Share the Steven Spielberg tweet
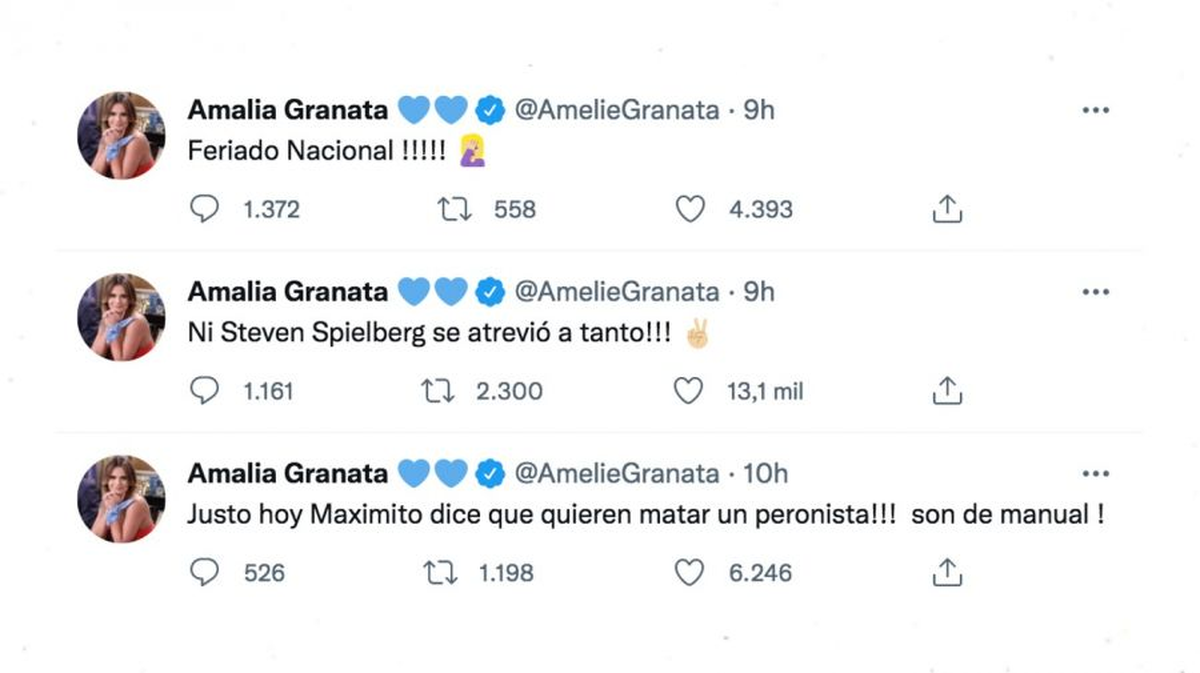Viewport: 1200px width, 673px height. click(x=946, y=391)
